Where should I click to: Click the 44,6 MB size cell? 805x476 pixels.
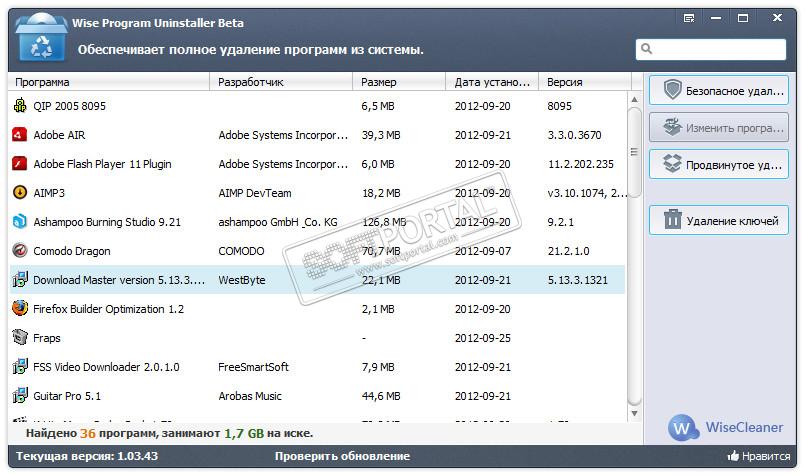[x=381, y=396]
